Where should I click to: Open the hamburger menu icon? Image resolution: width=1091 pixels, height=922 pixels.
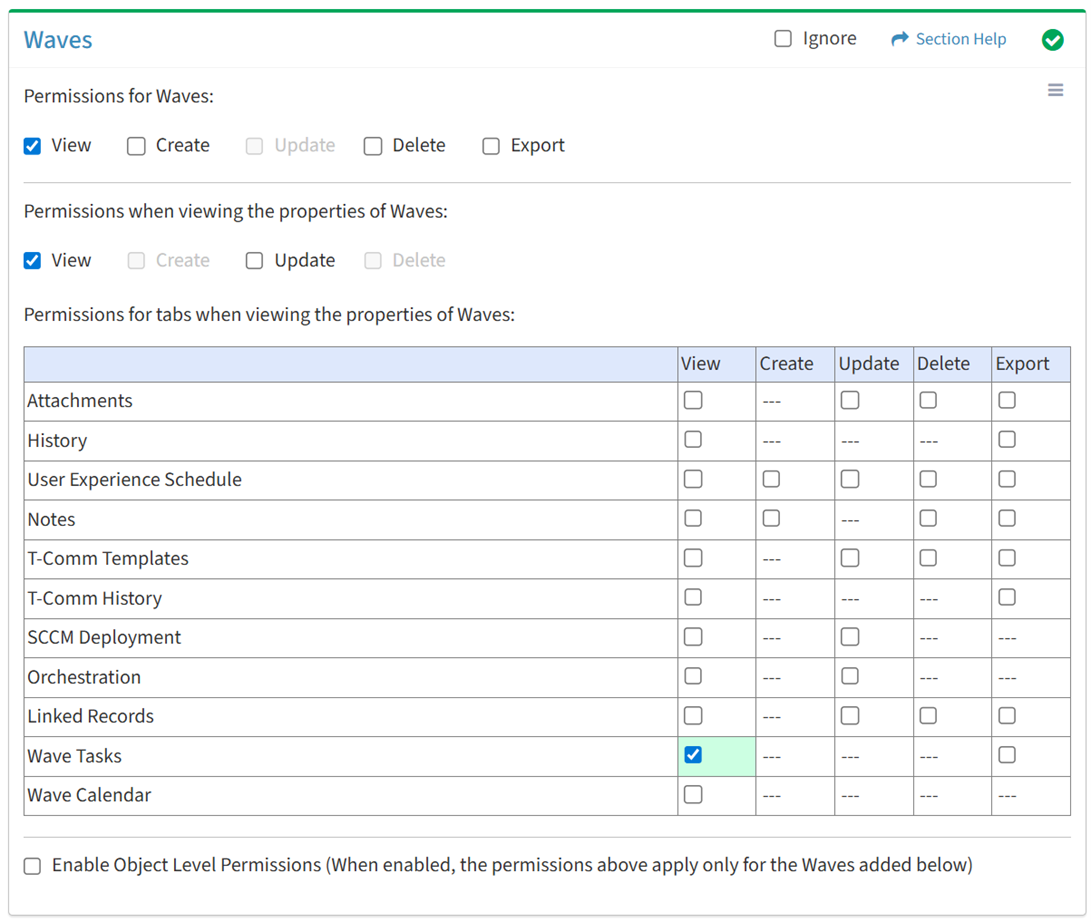pyautogui.click(x=1055, y=91)
